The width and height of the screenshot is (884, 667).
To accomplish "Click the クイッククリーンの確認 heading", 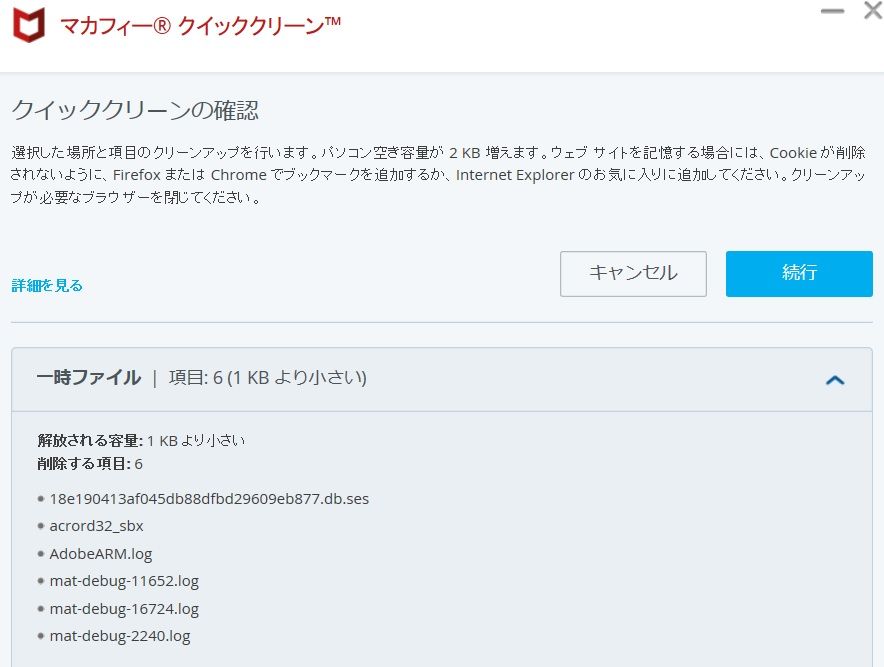I will (x=135, y=110).
